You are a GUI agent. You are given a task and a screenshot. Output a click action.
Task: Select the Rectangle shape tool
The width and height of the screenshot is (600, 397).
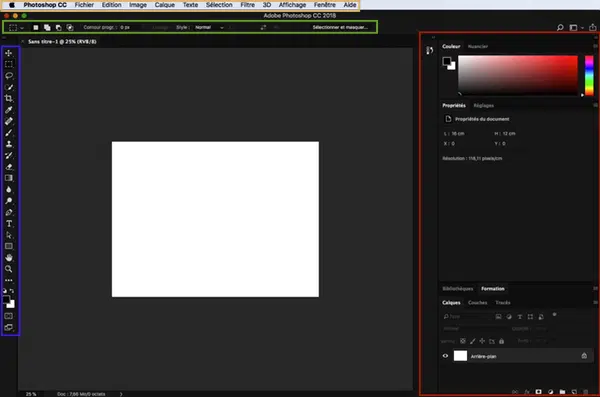tap(8, 246)
